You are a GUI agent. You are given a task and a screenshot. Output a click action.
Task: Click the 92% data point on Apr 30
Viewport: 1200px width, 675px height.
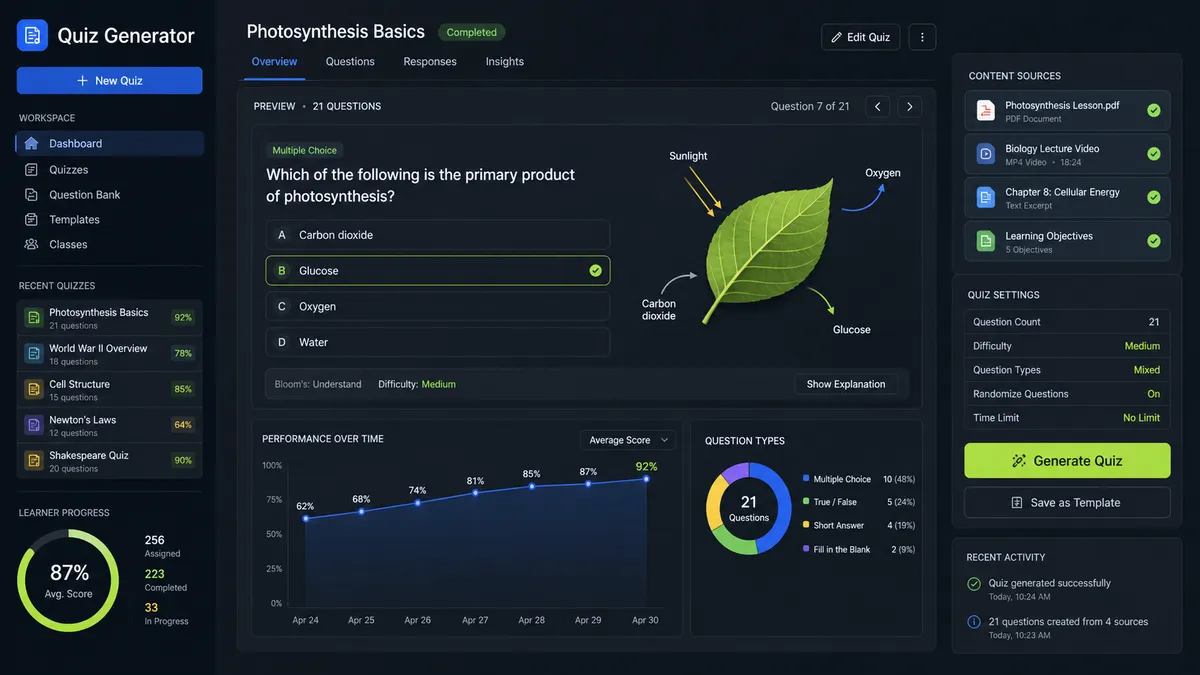[646, 479]
